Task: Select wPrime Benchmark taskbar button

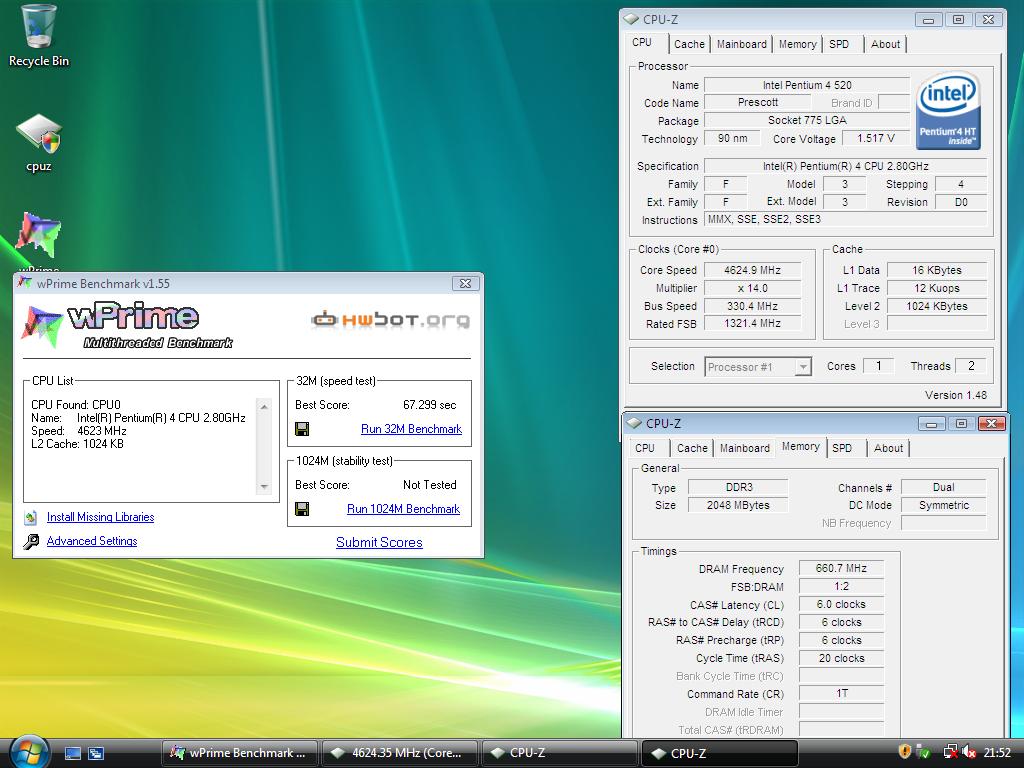Action: (239, 753)
